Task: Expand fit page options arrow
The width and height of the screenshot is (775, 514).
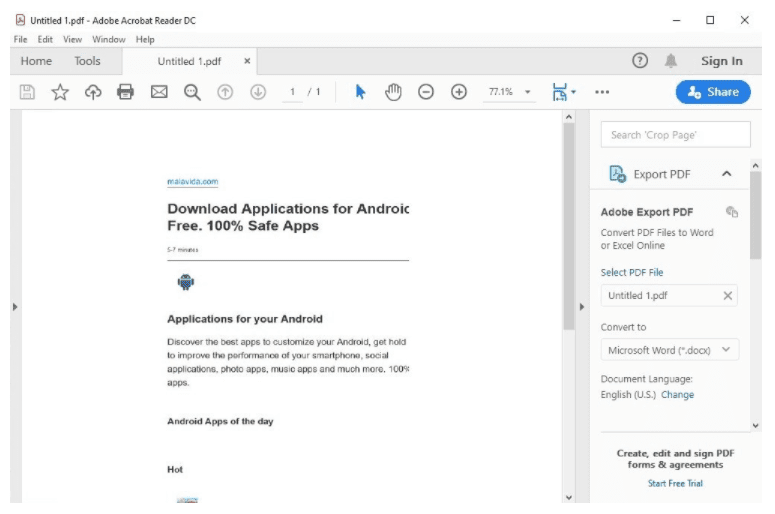Action: tap(573, 92)
